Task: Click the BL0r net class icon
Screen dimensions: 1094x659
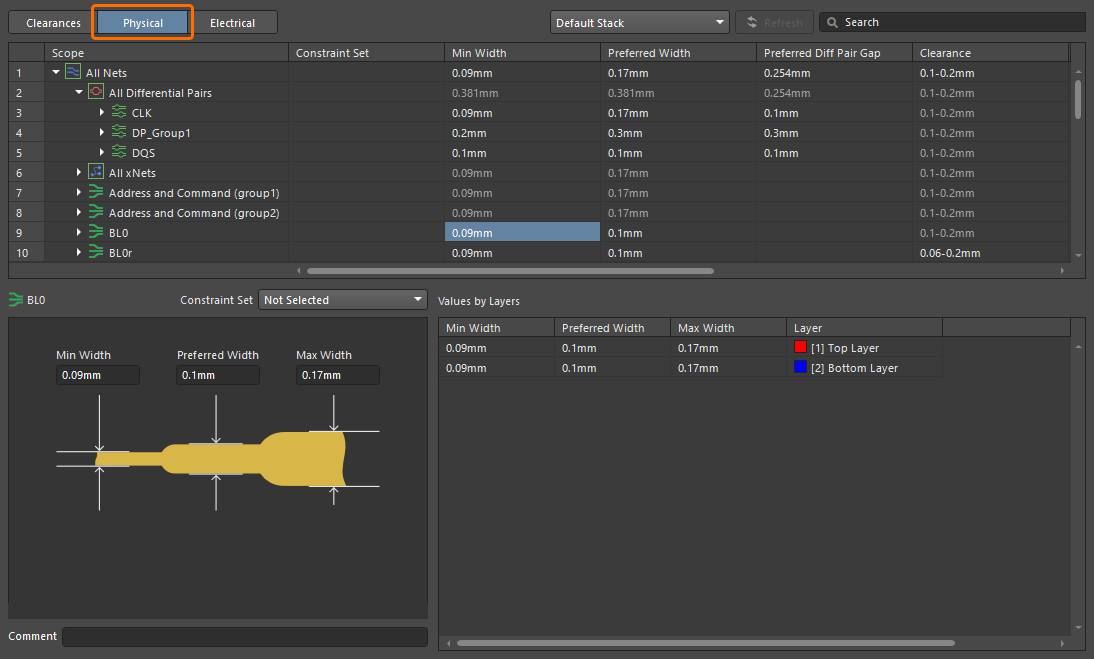Action: (x=96, y=253)
